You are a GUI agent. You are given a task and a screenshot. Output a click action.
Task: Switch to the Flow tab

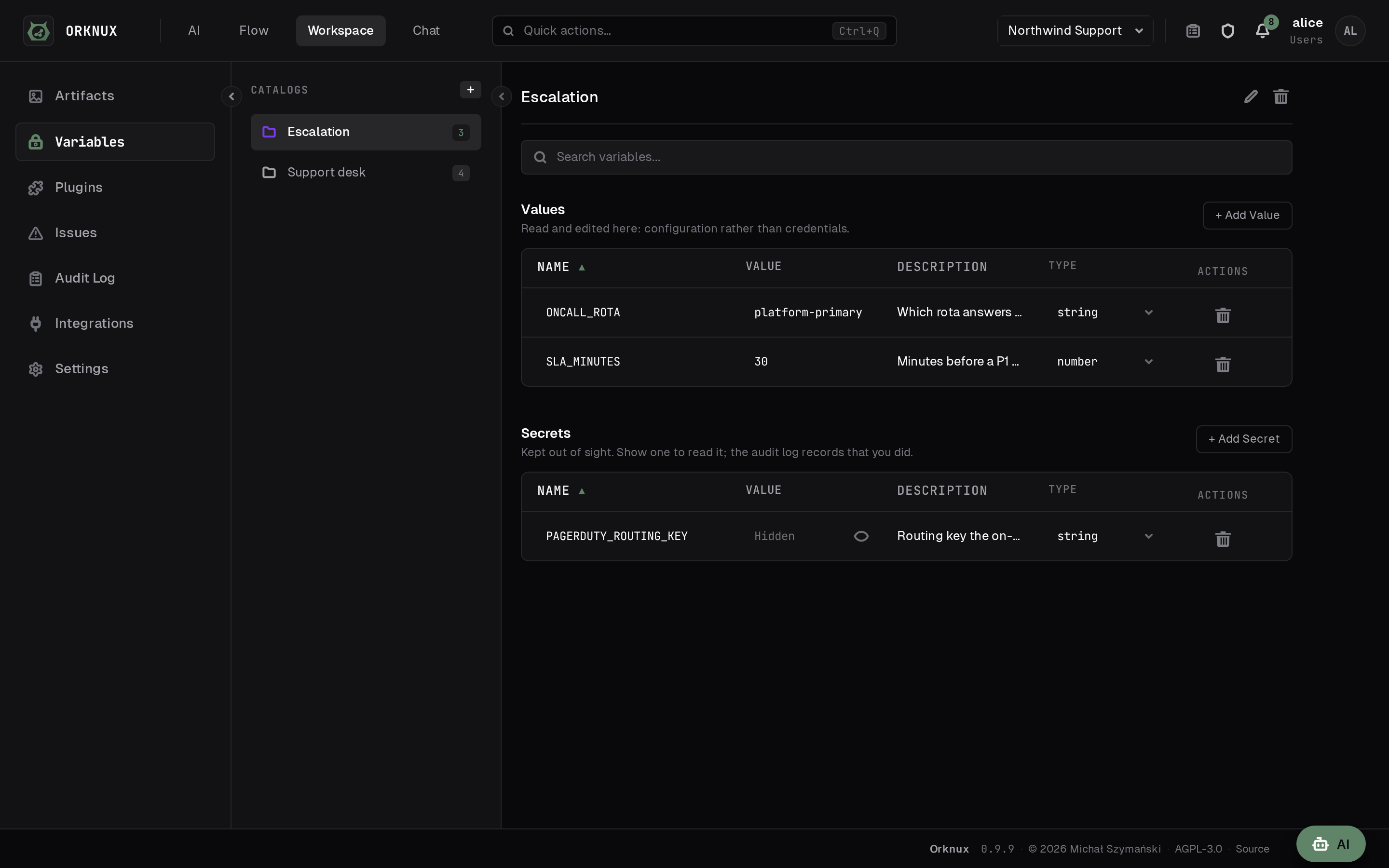coord(254,30)
